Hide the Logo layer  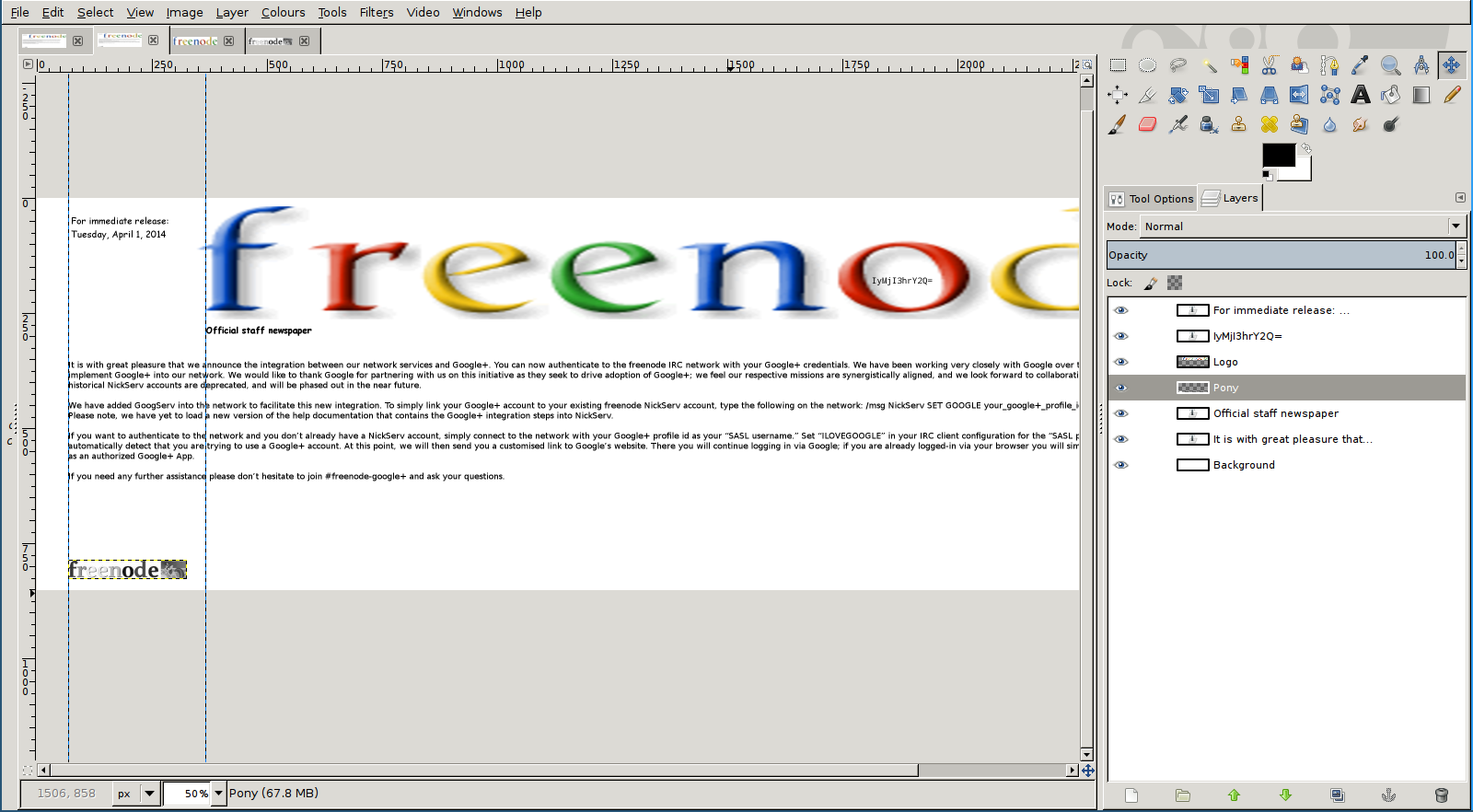coord(1120,362)
